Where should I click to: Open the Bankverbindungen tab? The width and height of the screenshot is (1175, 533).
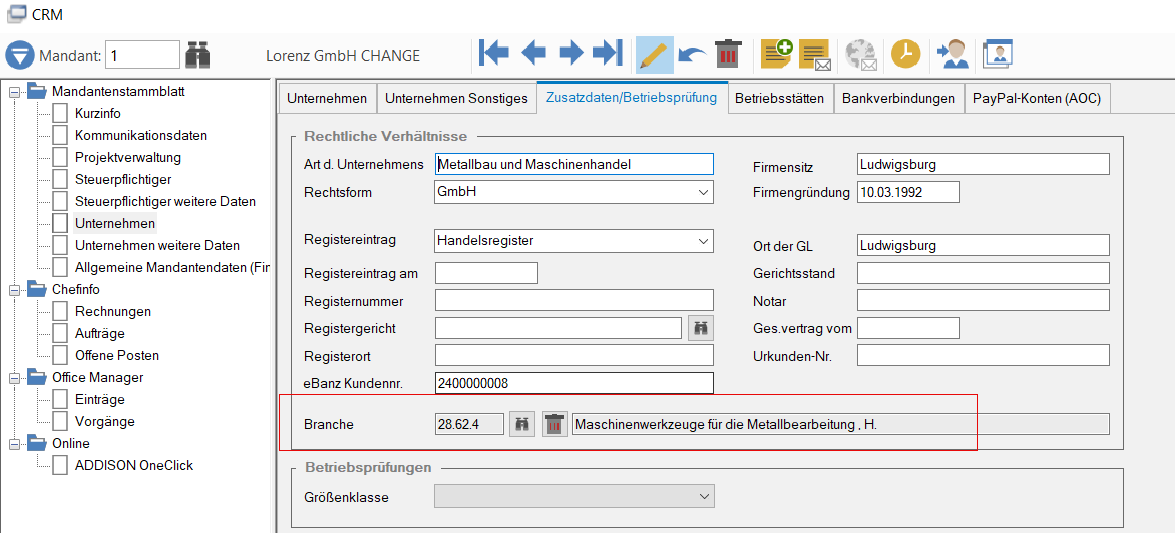coord(898,98)
